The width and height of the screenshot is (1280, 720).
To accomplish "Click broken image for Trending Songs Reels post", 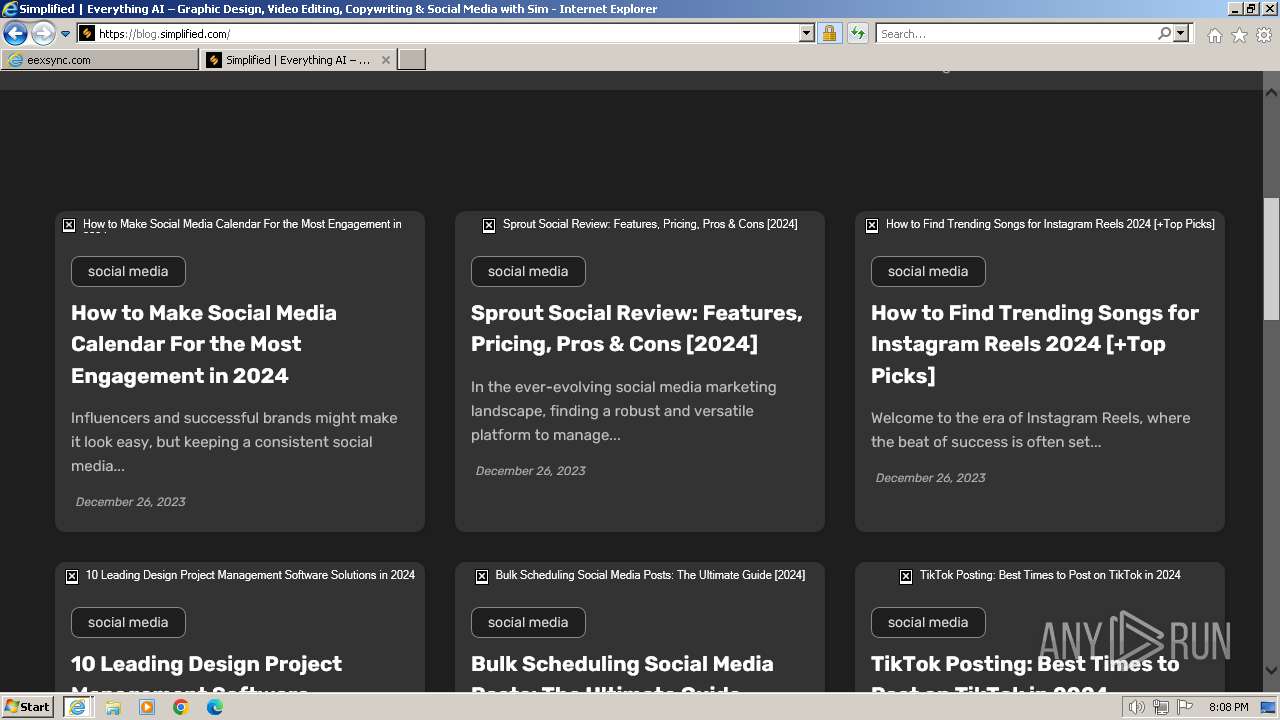I will click(872, 225).
